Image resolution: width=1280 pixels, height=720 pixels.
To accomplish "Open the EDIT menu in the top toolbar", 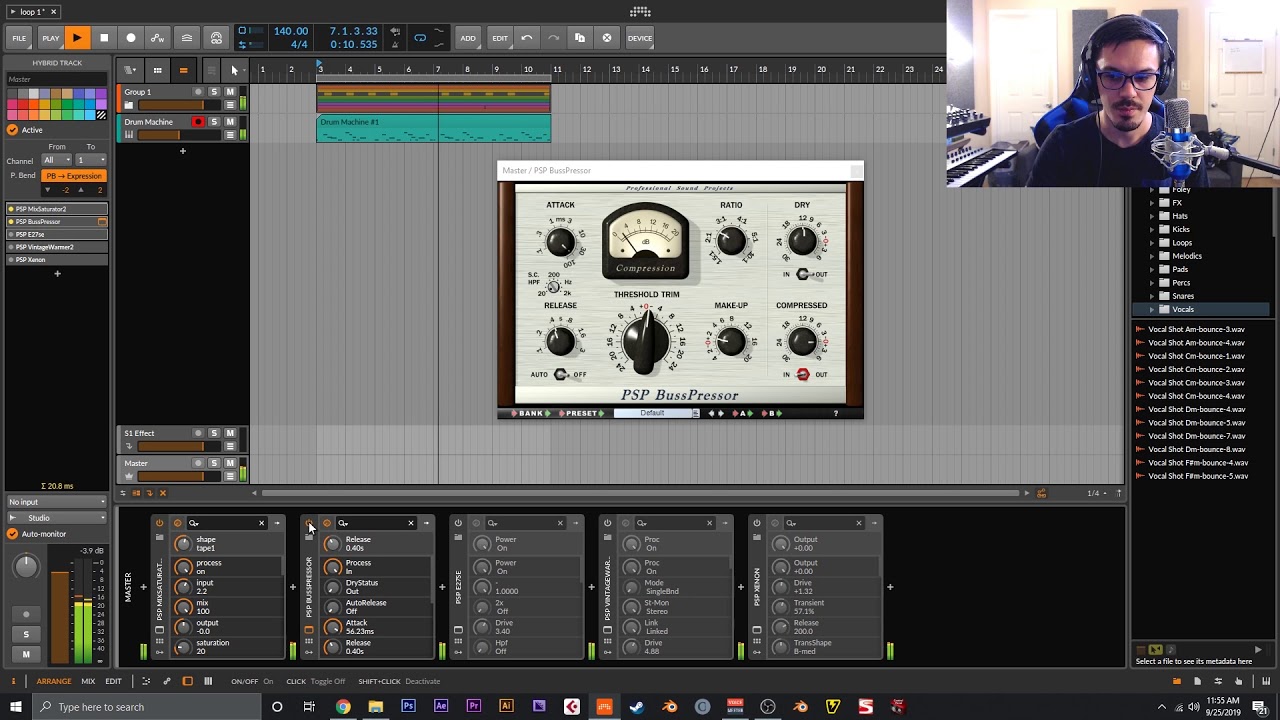I will (500, 38).
